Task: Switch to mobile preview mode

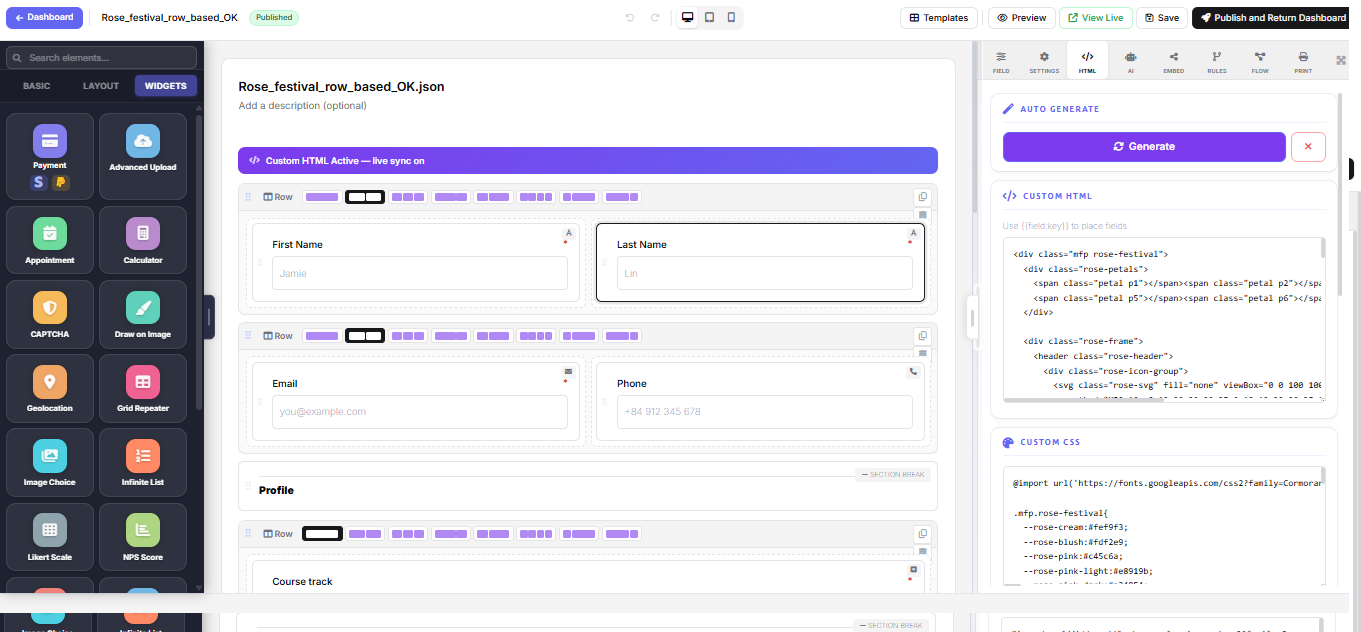Action: [731, 18]
